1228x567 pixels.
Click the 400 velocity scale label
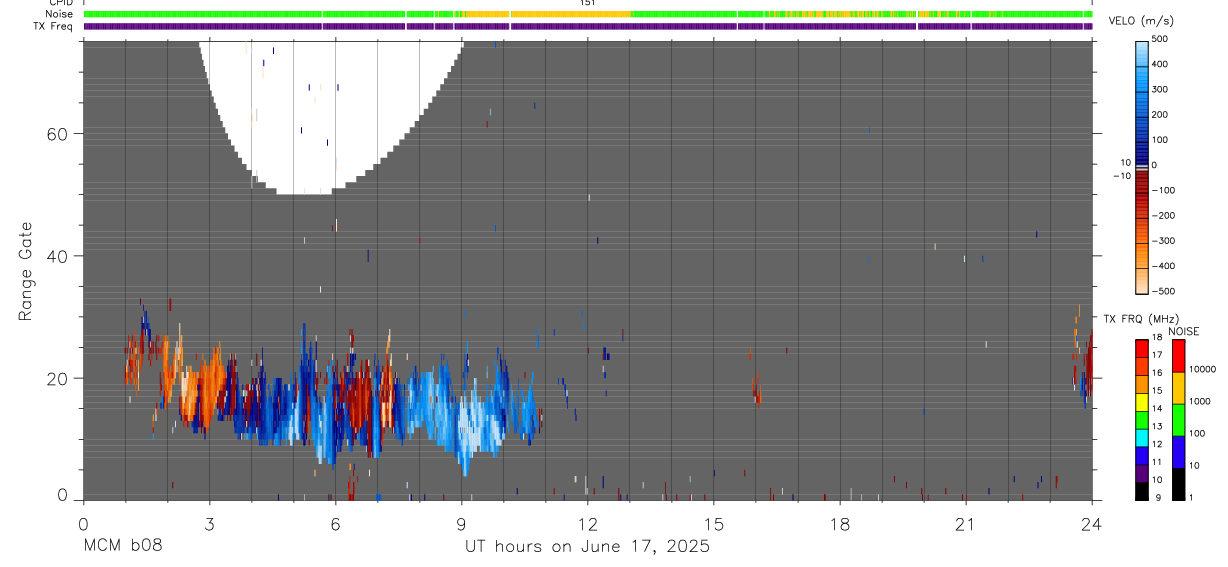coord(1159,64)
